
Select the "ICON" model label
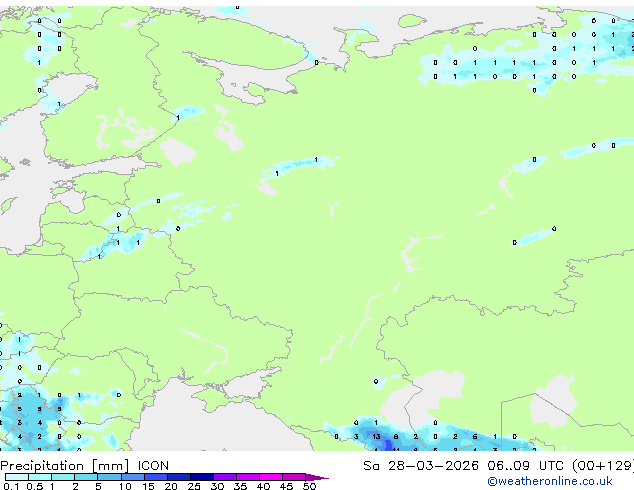coord(153,466)
